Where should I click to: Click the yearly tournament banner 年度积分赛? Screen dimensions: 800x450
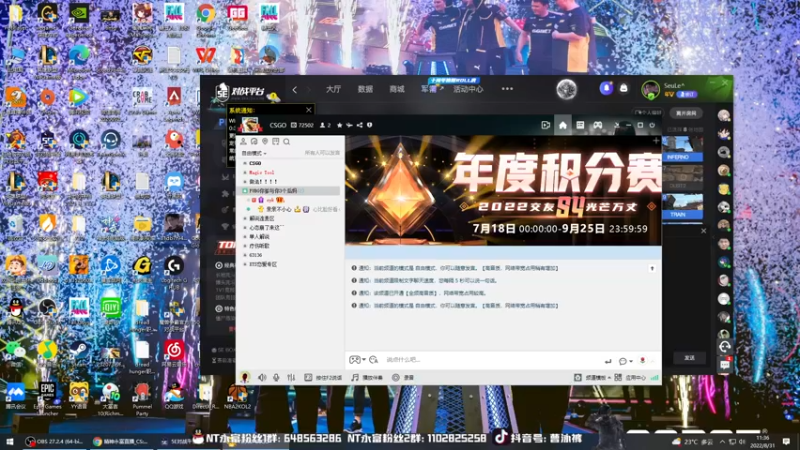coord(503,190)
